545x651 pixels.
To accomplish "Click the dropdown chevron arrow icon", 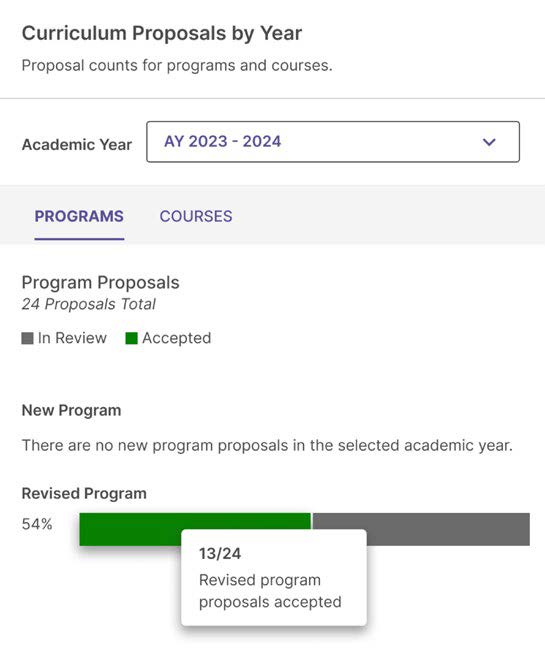I will click(489, 142).
